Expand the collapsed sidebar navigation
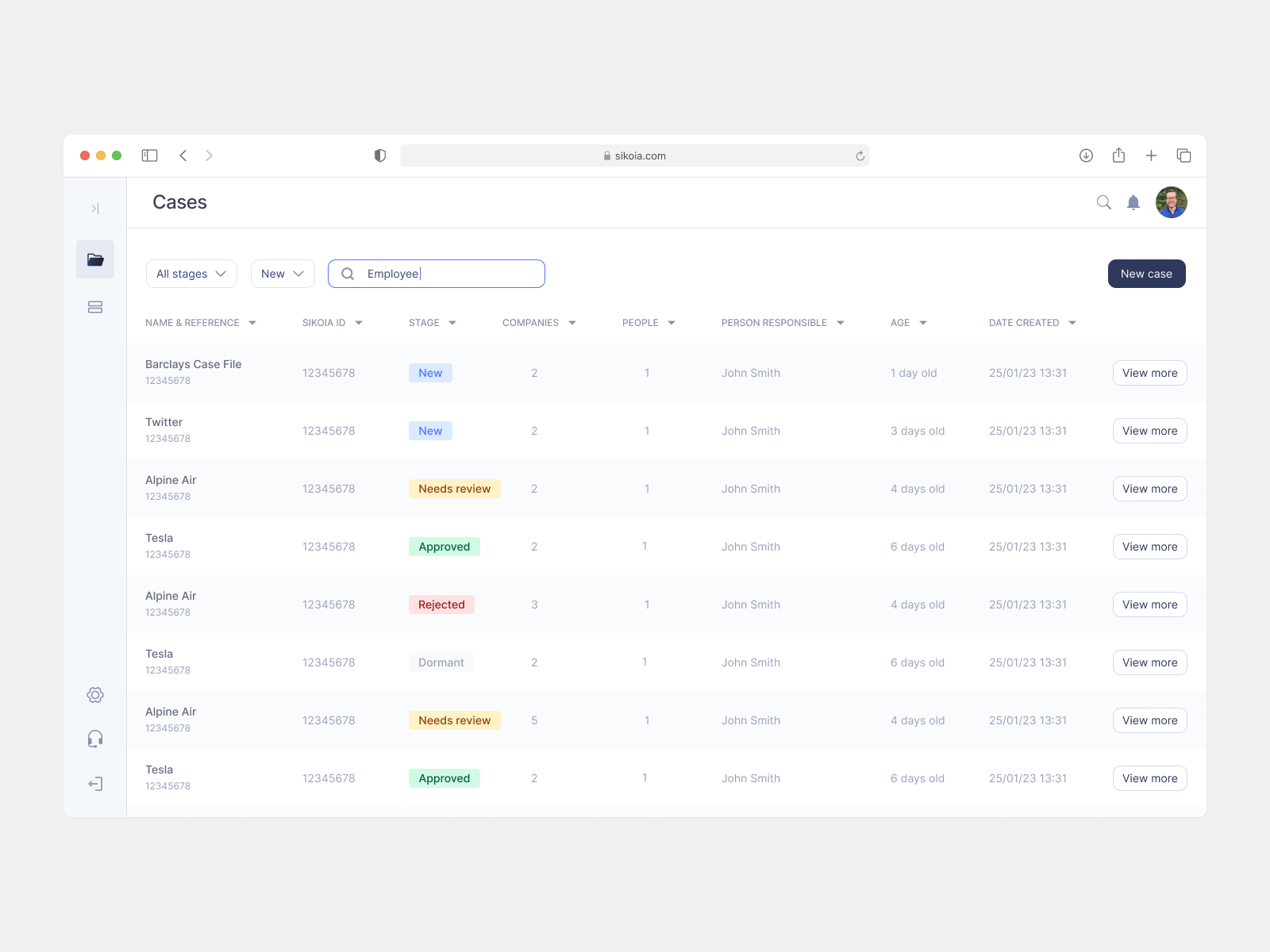 click(95, 209)
